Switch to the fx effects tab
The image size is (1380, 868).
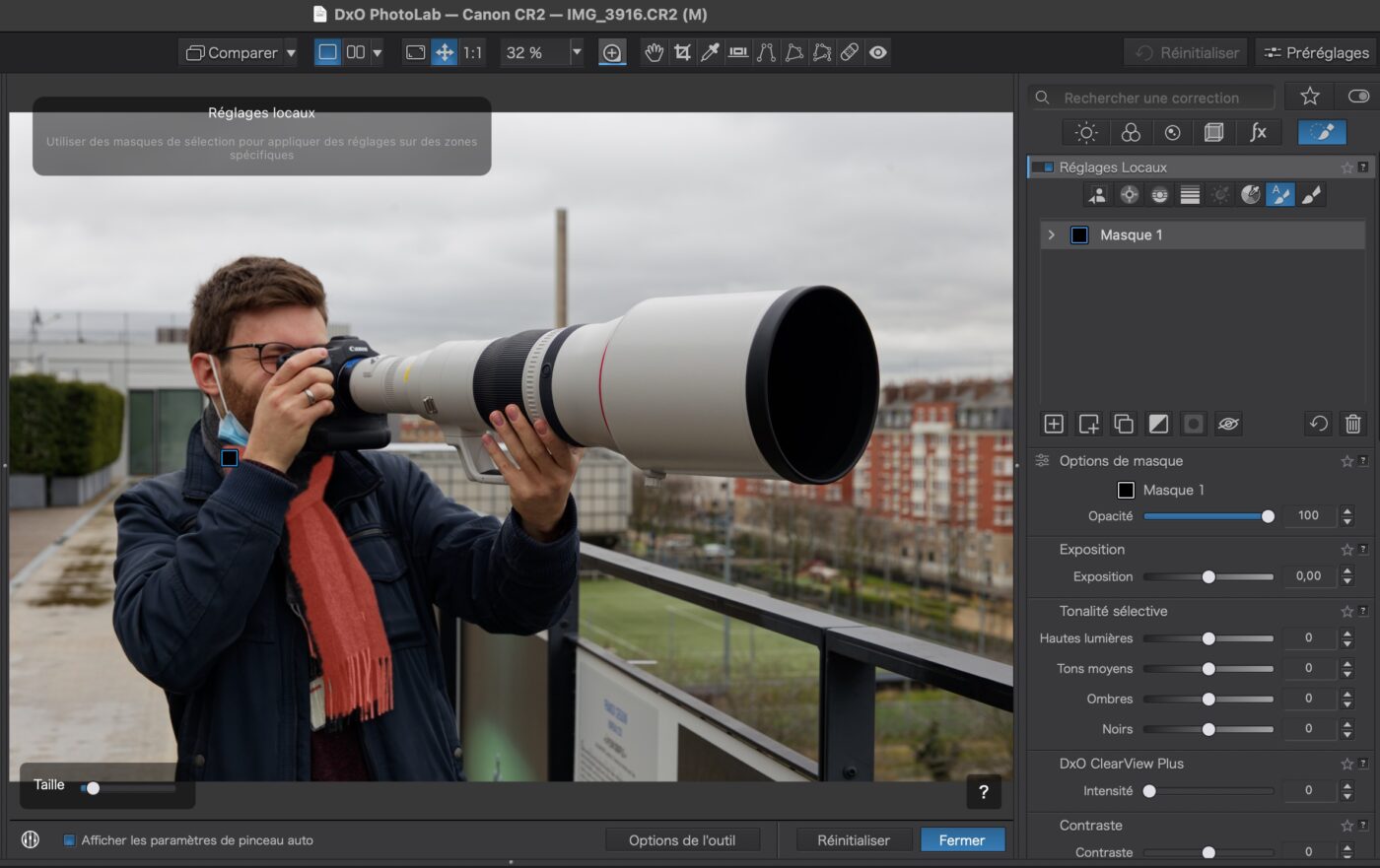click(1258, 133)
